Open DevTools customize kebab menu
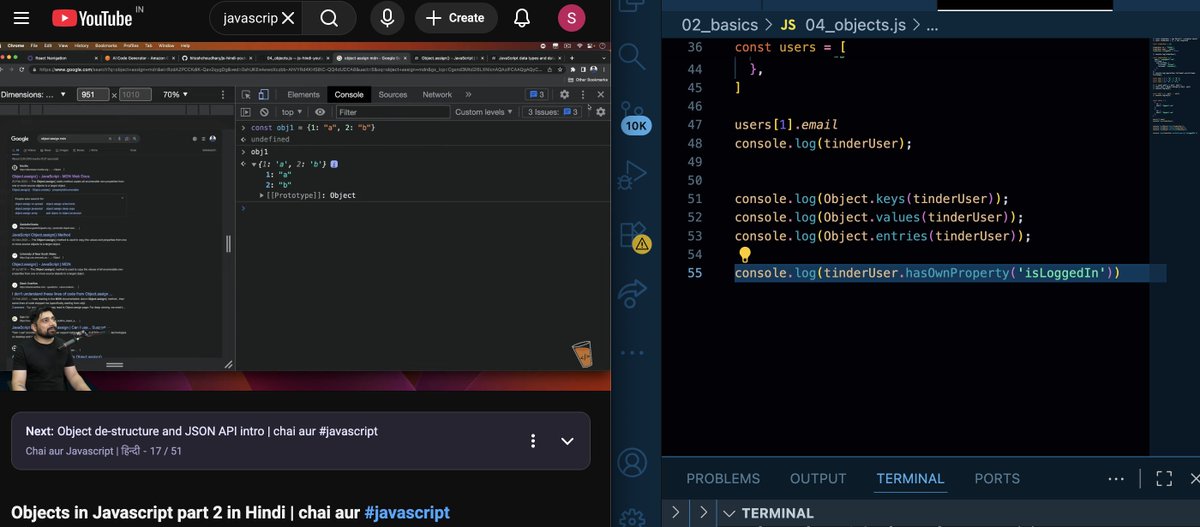The height and width of the screenshot is (527, 1200). 583,94
